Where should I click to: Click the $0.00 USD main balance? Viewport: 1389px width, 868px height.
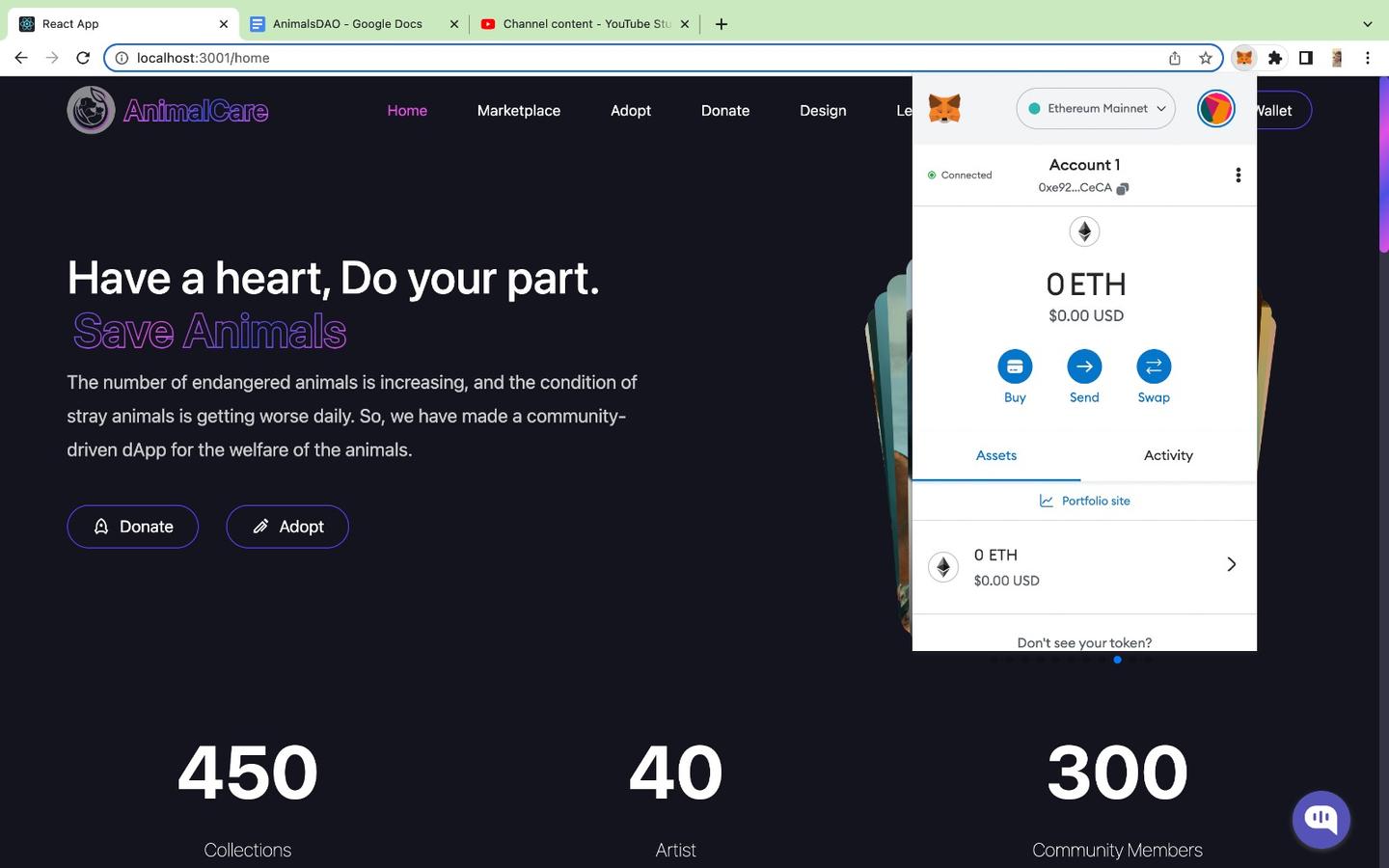click(x=1086, y=315)
